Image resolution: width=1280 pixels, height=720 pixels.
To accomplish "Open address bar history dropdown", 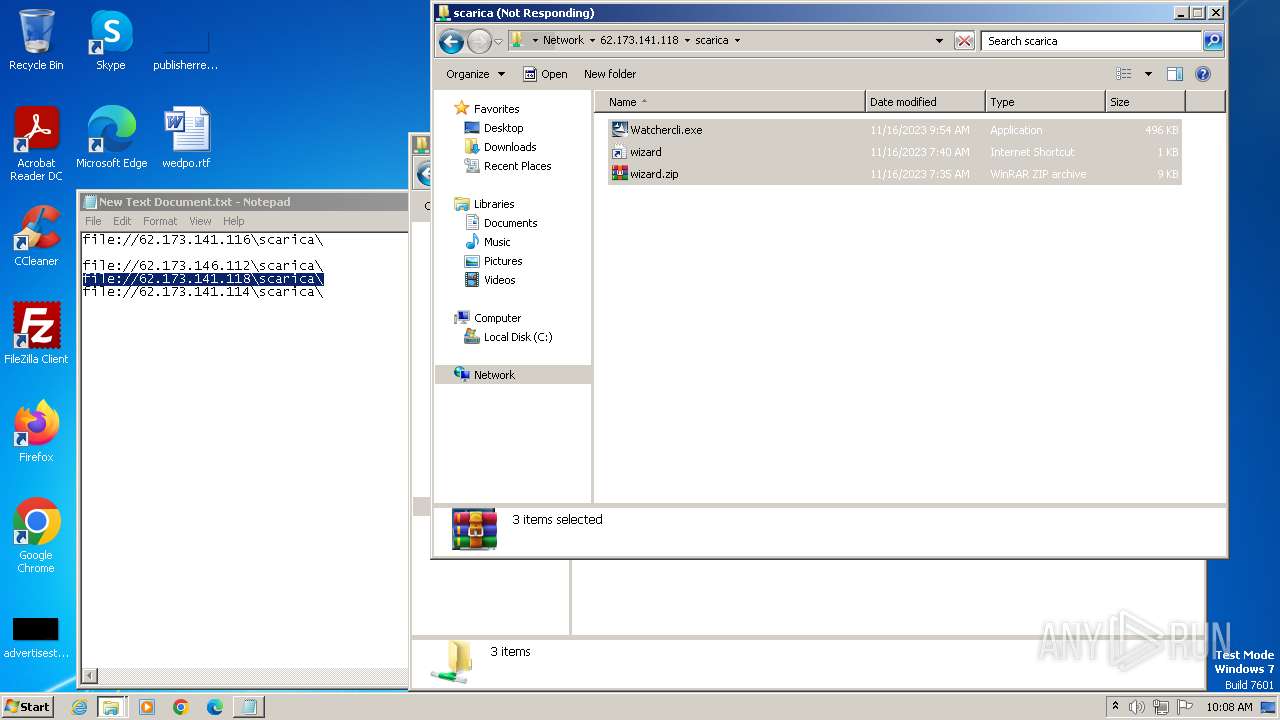I will click(x=939, y=41).
